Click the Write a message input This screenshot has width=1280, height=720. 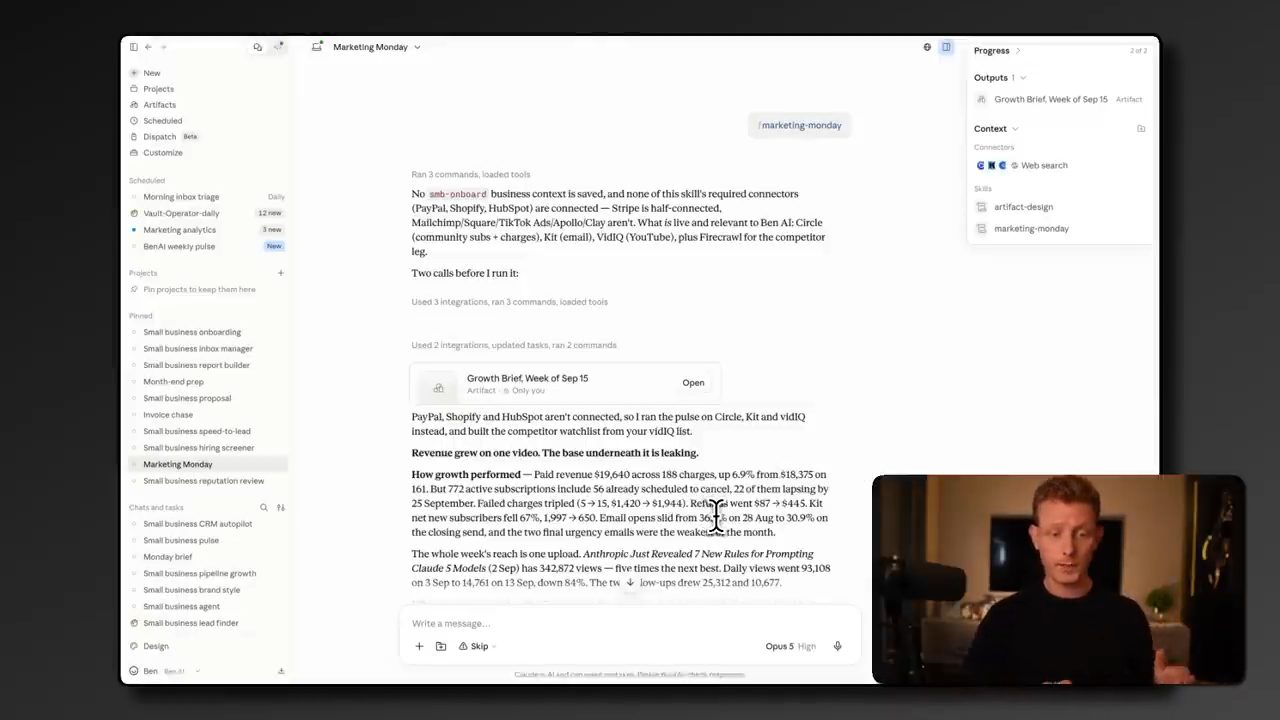point(628,624)
